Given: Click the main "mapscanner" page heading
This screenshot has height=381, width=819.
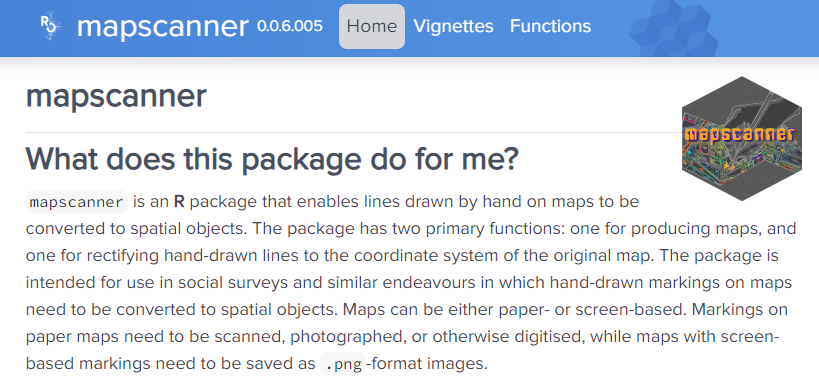Looking at the screenshot, I should [x=116, y=97].
